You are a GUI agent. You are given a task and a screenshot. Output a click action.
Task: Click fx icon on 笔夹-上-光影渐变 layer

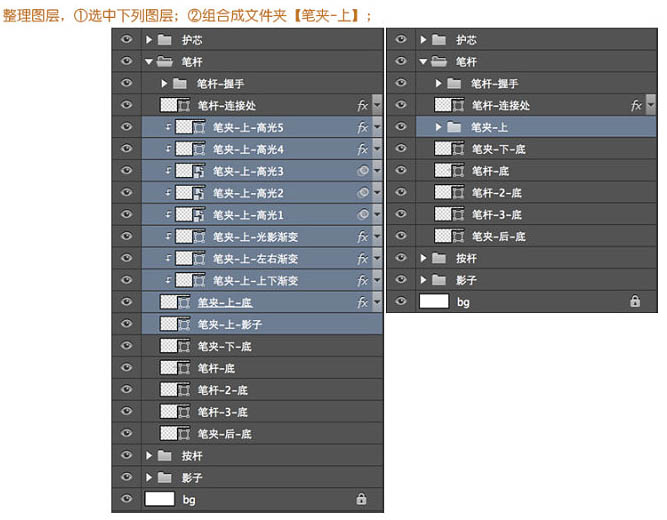362,237
